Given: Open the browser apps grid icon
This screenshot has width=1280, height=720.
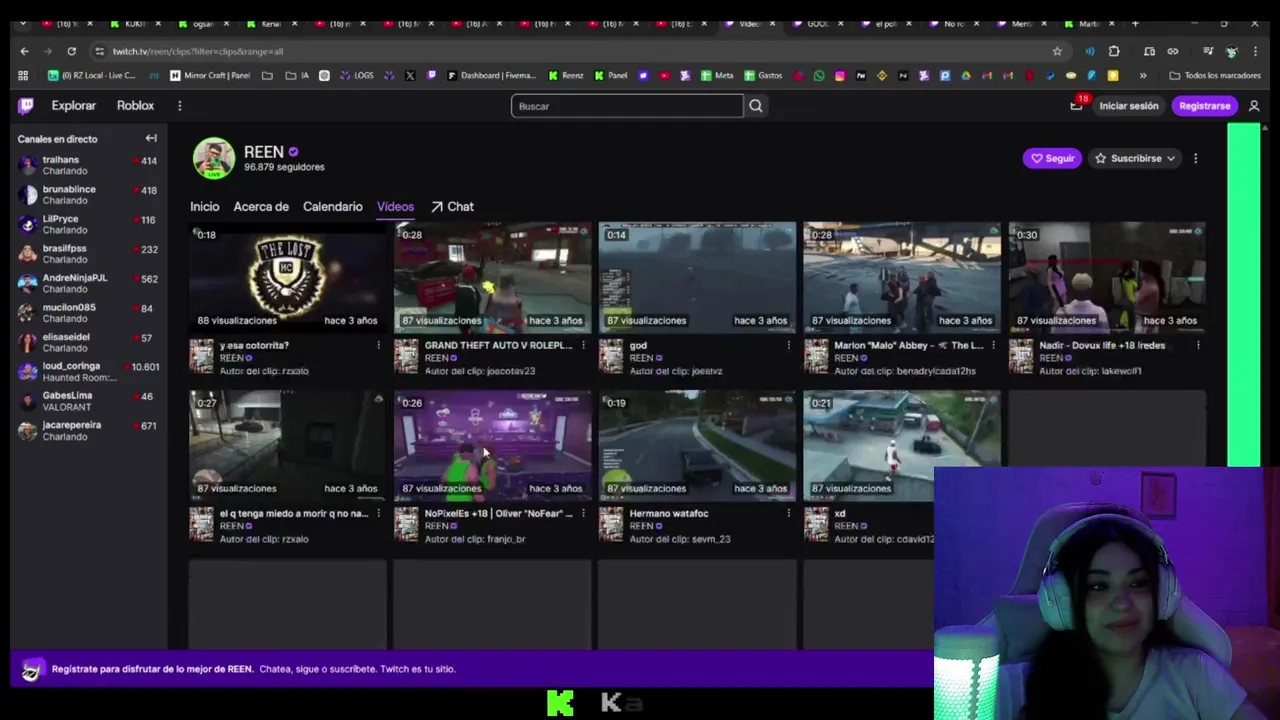Looking at the screenshot, I should (23, 75).
